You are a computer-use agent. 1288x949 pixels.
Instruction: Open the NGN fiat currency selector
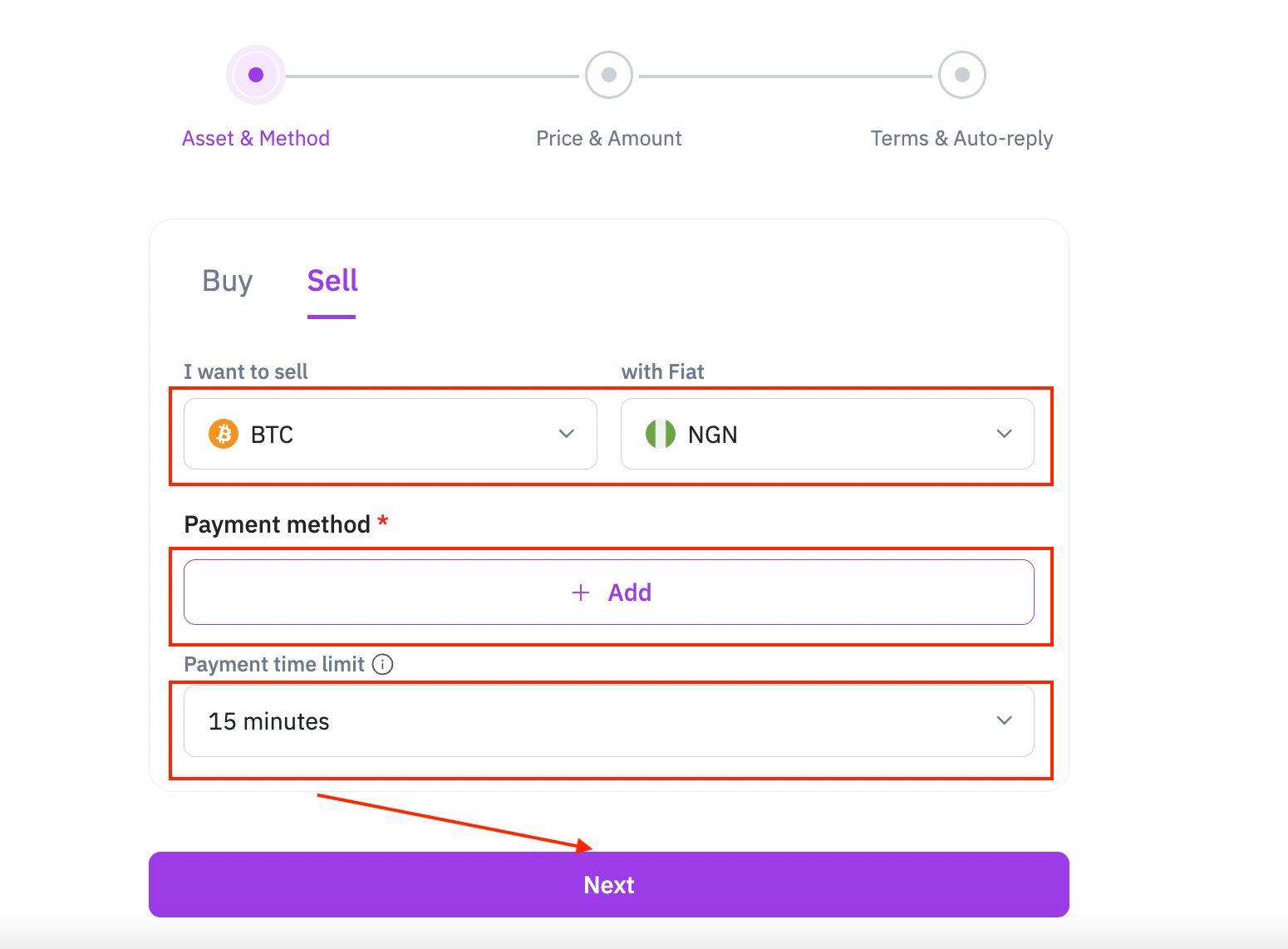point(828,434)
